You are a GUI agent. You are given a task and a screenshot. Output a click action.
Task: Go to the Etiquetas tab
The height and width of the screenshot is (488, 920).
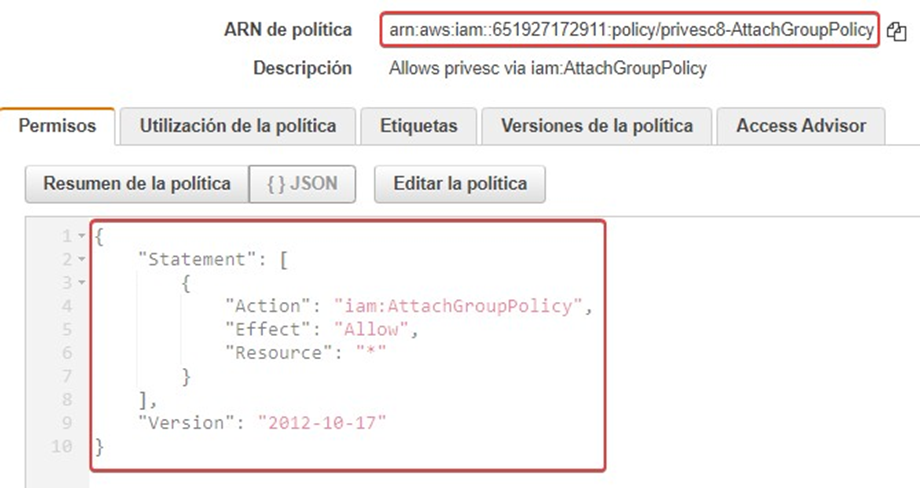click(x=418, y=127)
